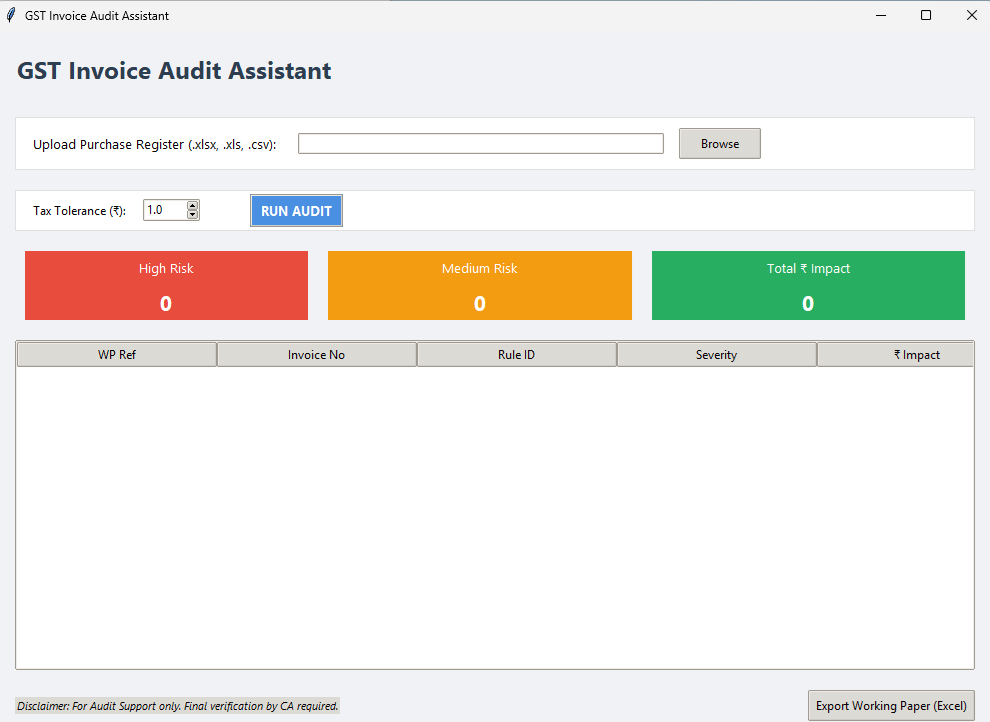Click the Medium Risk orange card
The image size is (990, 722).
(480, 286)
